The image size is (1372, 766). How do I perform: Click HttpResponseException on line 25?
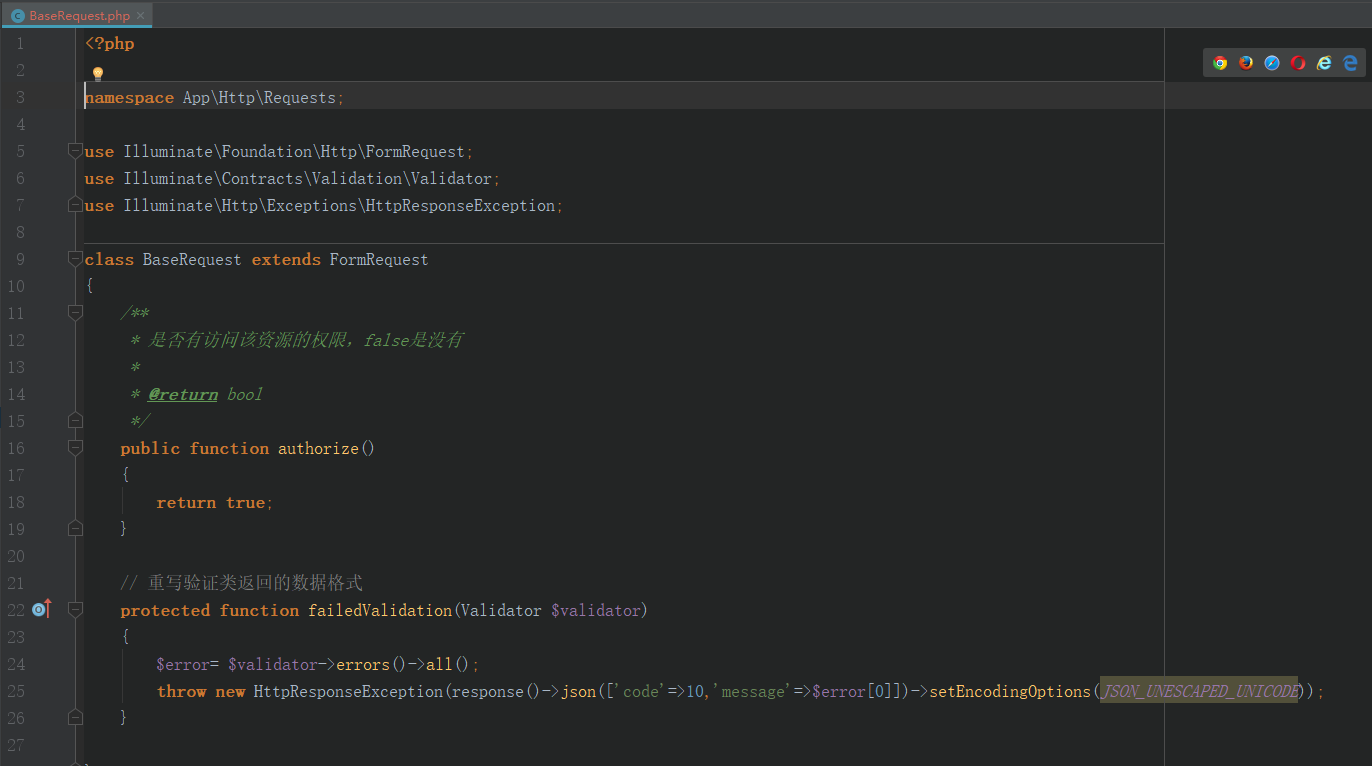tap(348, 692)
